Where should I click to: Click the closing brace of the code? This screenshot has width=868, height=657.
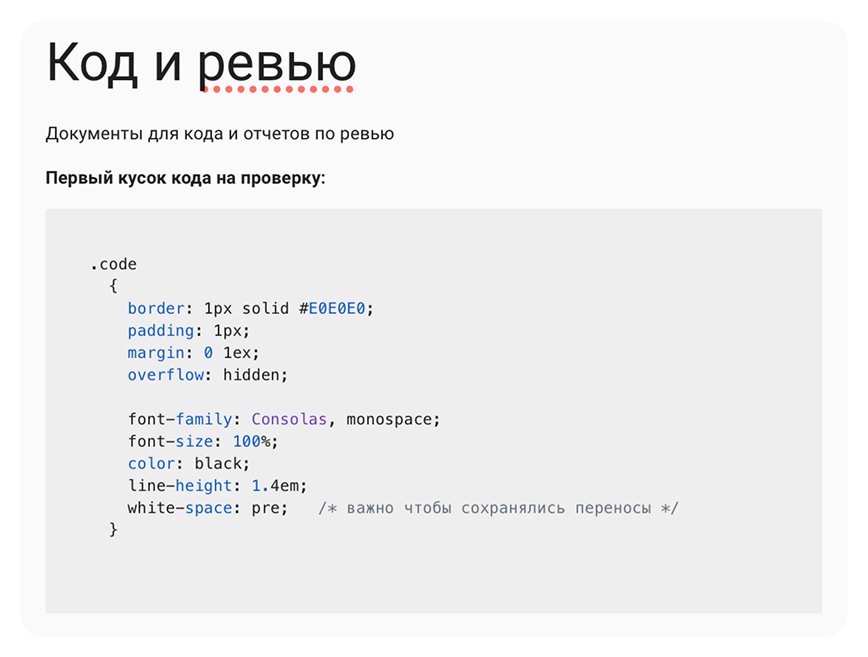[113, 530]
